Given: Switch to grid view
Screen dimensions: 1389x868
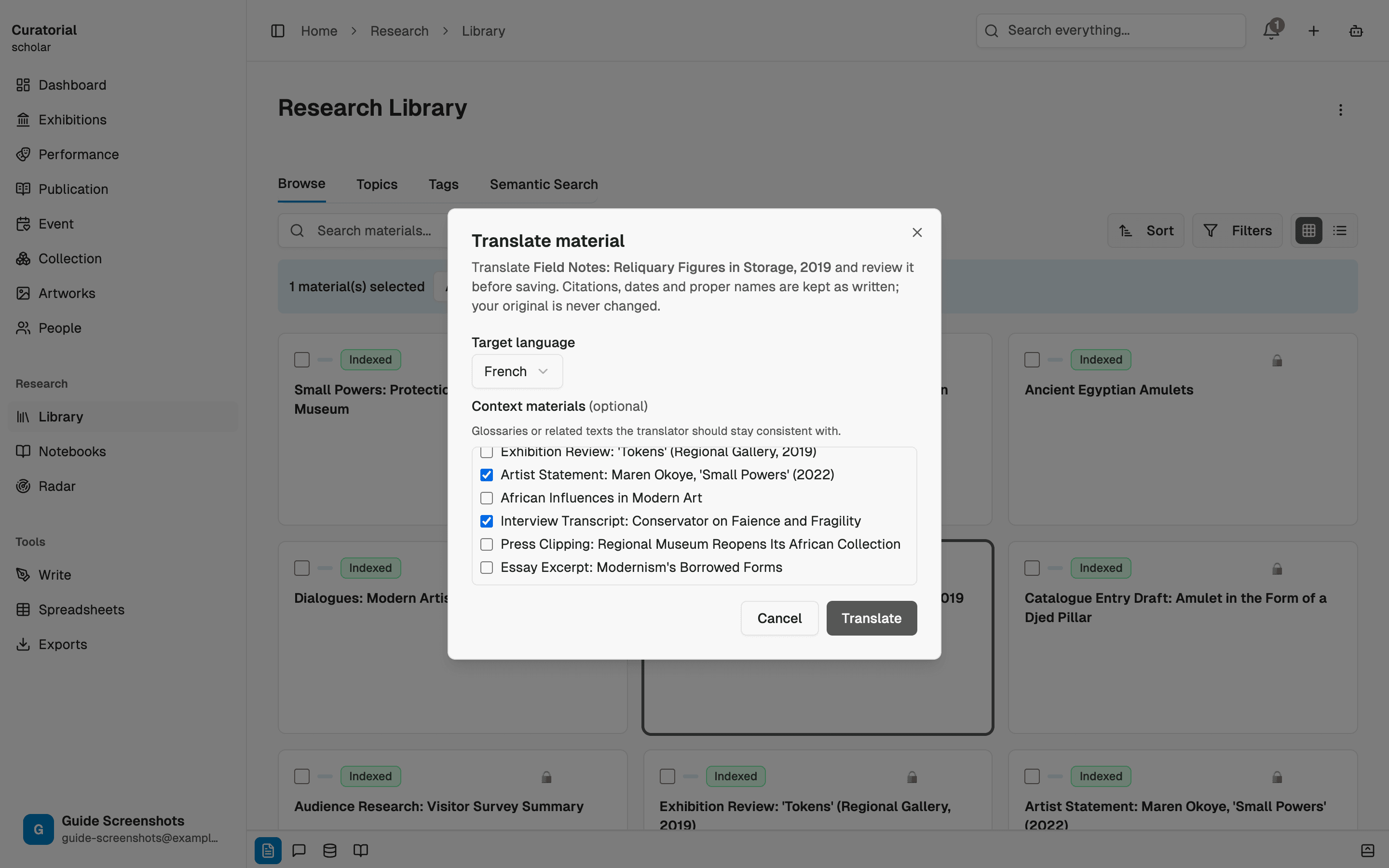Looking at the screenshot, I should tap(1308, 231).
